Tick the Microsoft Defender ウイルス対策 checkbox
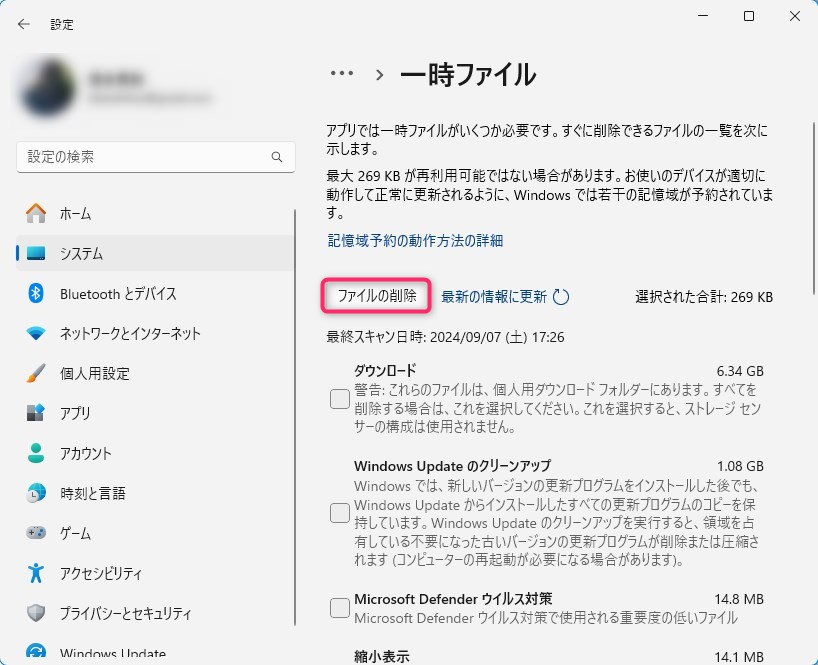Image resolution: width=818 pixels, height=665 pixels. pyautogui.click(x=340, y=607)
